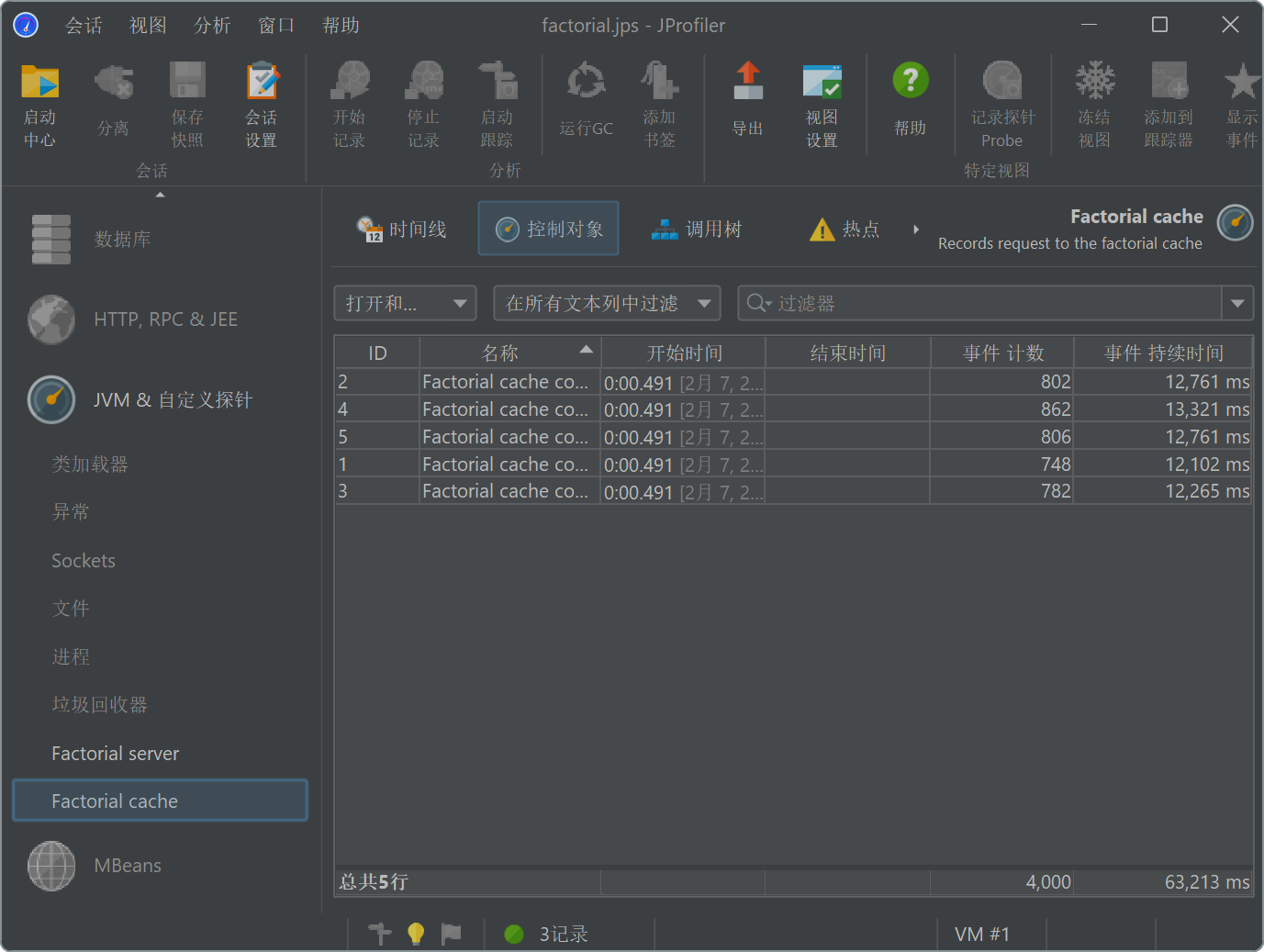Click the 保存快照 save snapshot icon
The width and height of the screenshot is (1264, 952).
[x=187, y=81]
